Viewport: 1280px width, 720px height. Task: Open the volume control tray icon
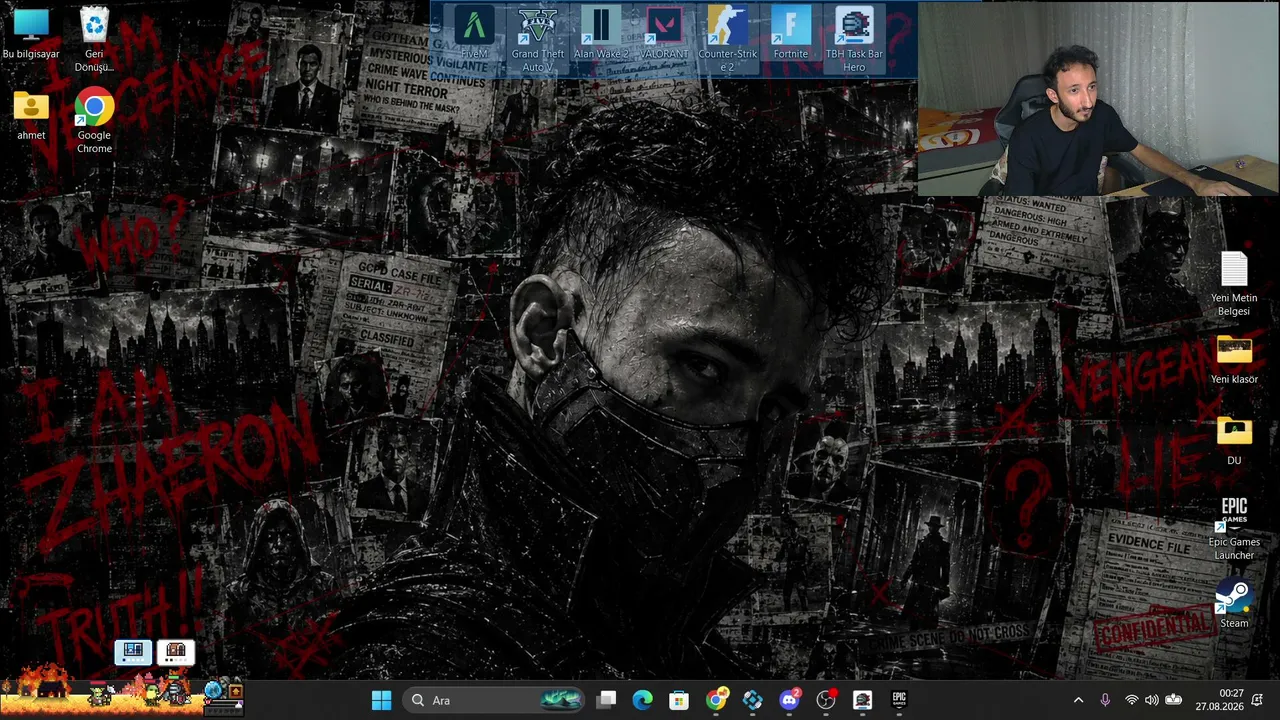click(1151, 700)
